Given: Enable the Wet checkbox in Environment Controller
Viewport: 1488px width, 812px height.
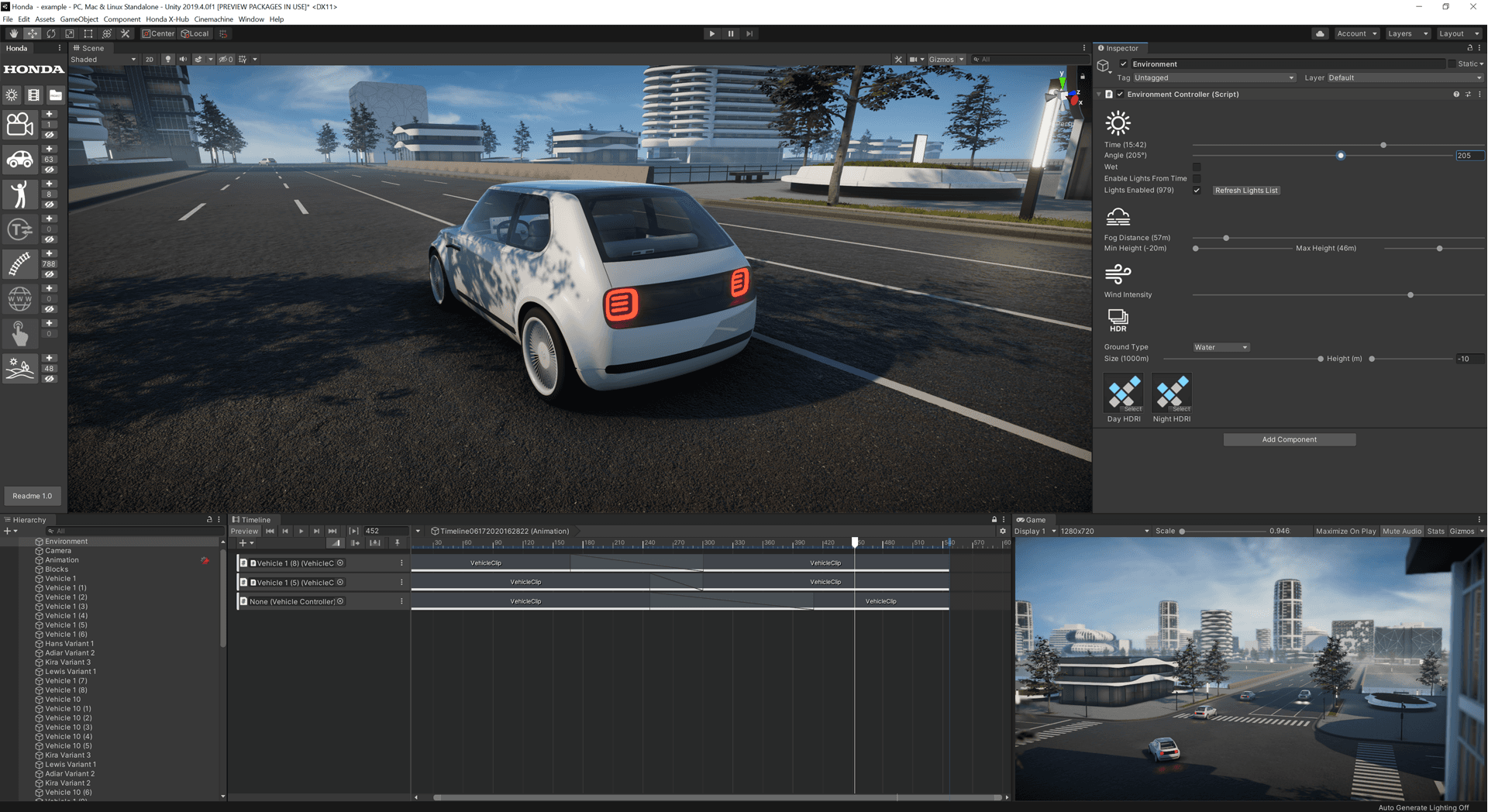Looking at the screenshot, I should click(x=1197, y=167).
